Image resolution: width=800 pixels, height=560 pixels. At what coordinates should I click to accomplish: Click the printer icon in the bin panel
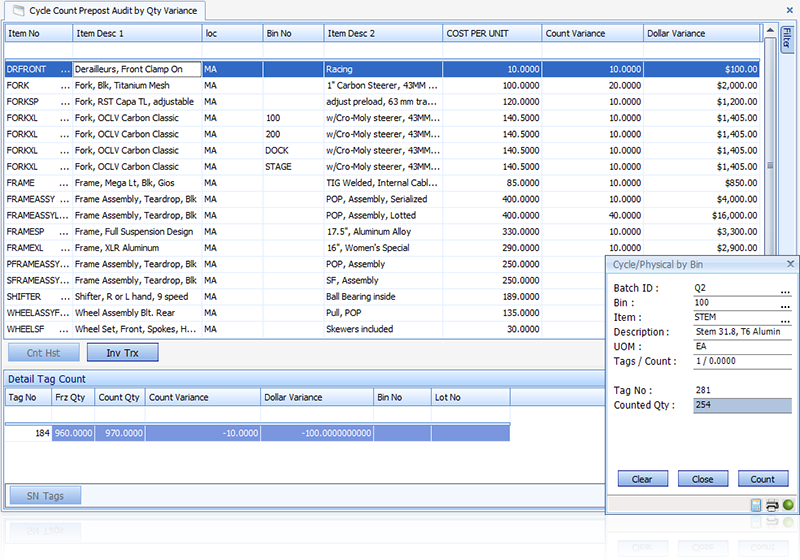click(772, 506)
